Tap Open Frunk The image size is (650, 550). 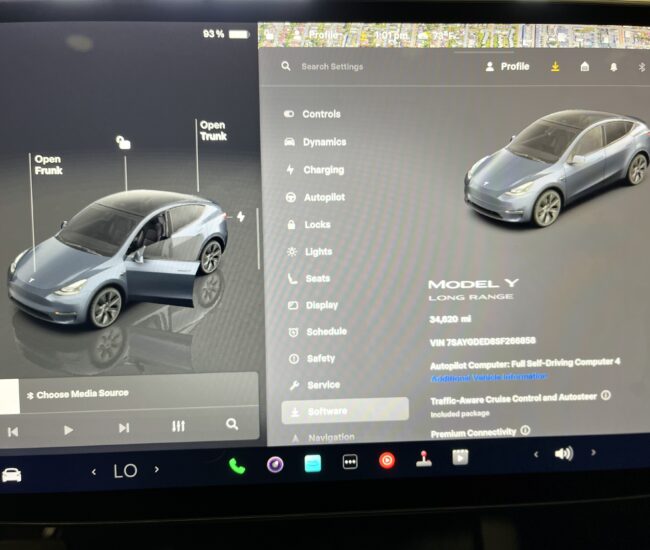coord(48,165)
